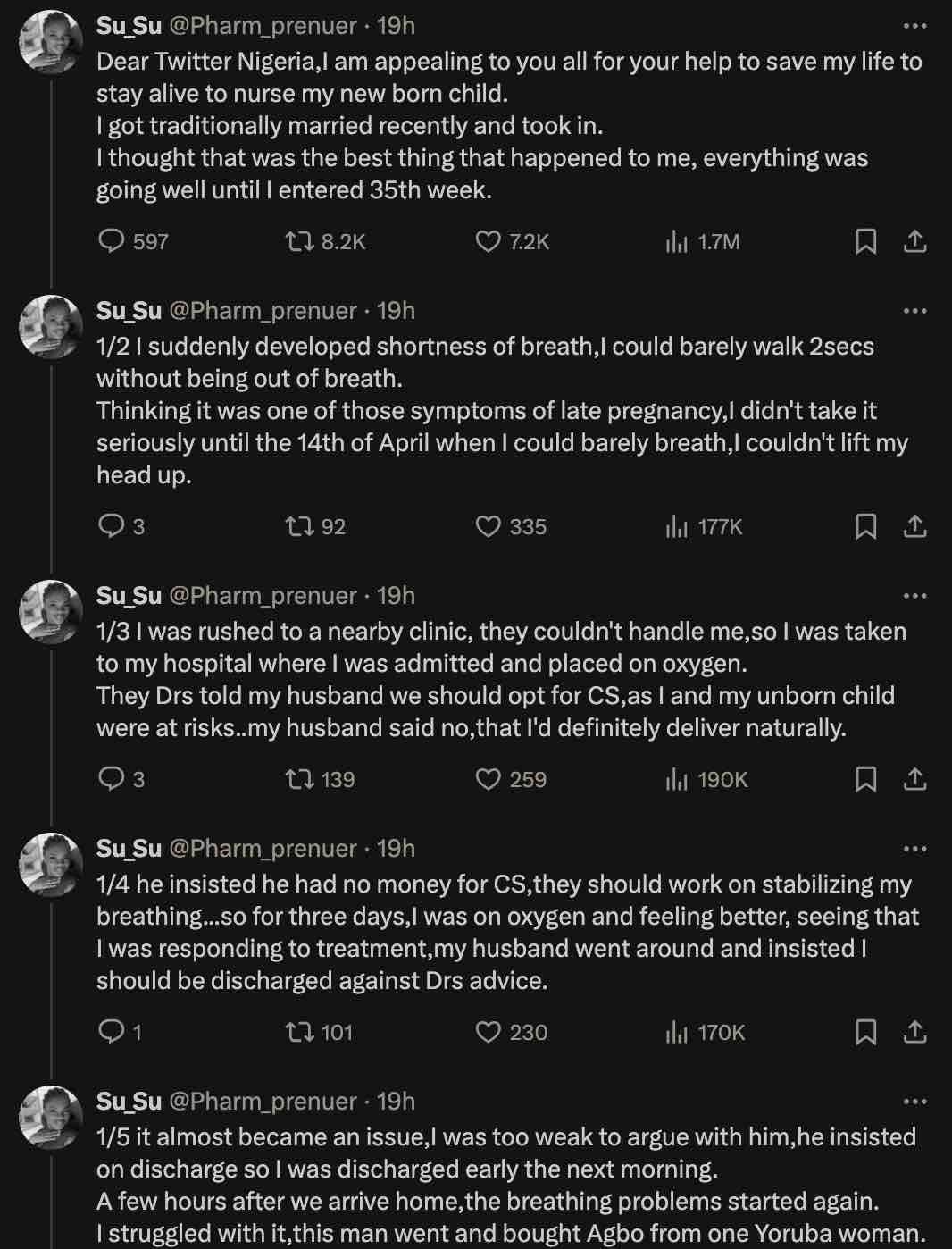Screen dimensions: 952x1249
Task: Open the 19h timestamp on the 1/2 tweet
Action: tap(396, 311)
